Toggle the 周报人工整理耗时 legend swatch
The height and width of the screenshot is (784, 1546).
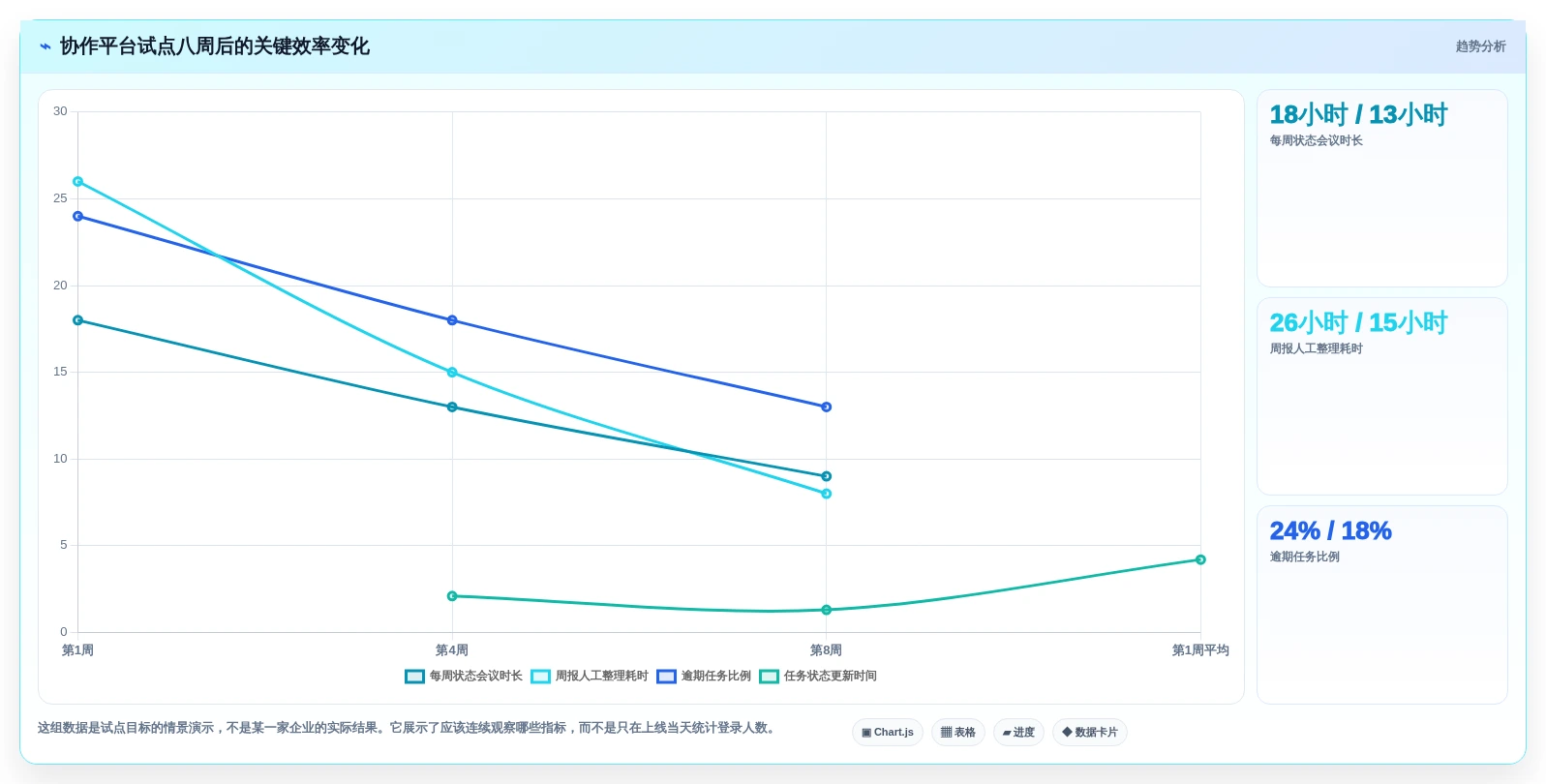coord(540,677)
